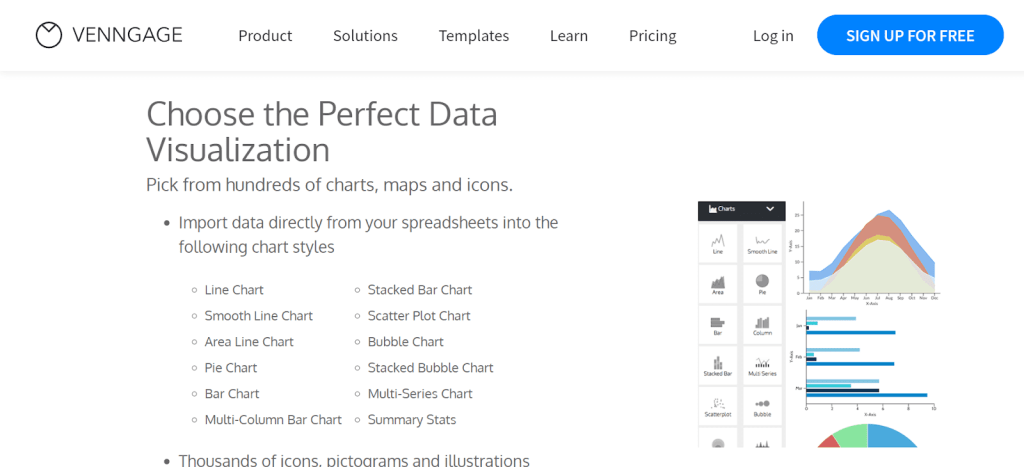Open the Product menu

point(265,36)
